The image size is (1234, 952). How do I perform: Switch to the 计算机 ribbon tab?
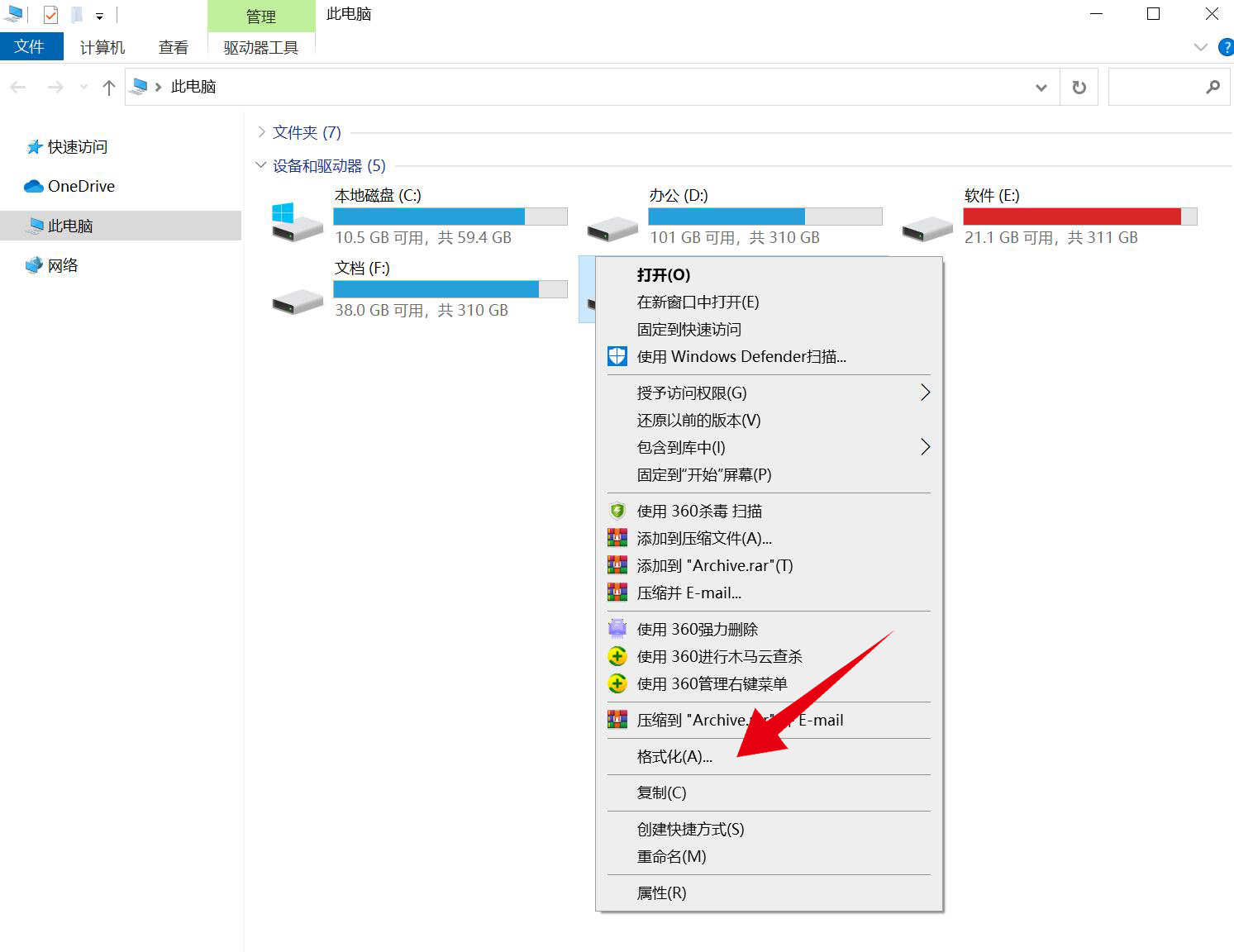pos(102,47)
